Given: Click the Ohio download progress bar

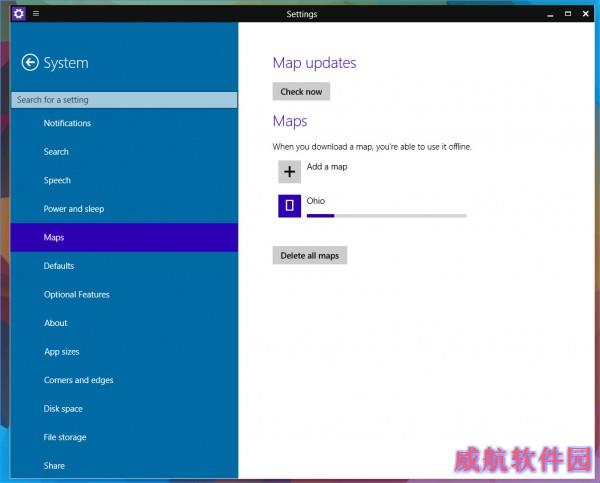Looking at the screenshot, I should [x=386, y=216].
